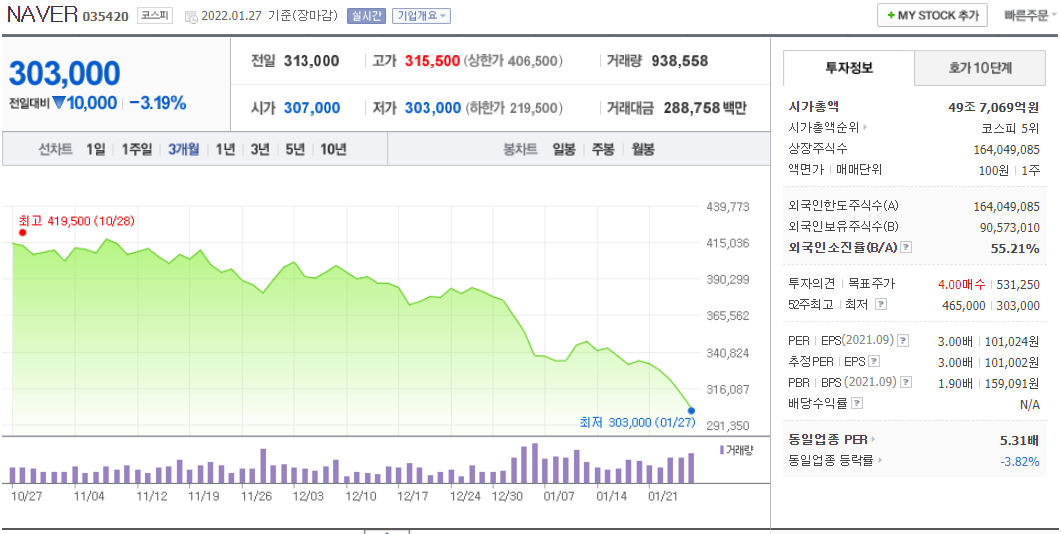Screen dimensions: 1061x534
Task: Show the 일봉 candlestick chart
Action: [x=564, y=150]
